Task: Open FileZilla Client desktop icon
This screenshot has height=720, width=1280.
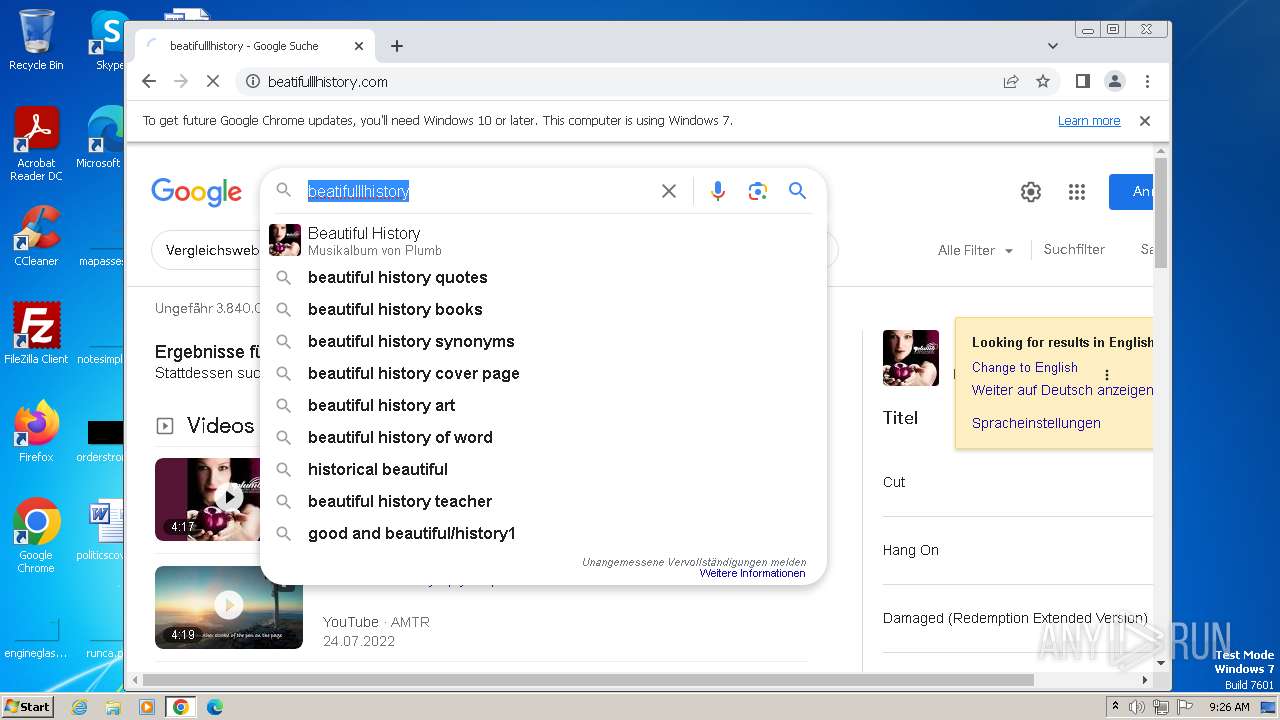Action: [x=36, y=333]
